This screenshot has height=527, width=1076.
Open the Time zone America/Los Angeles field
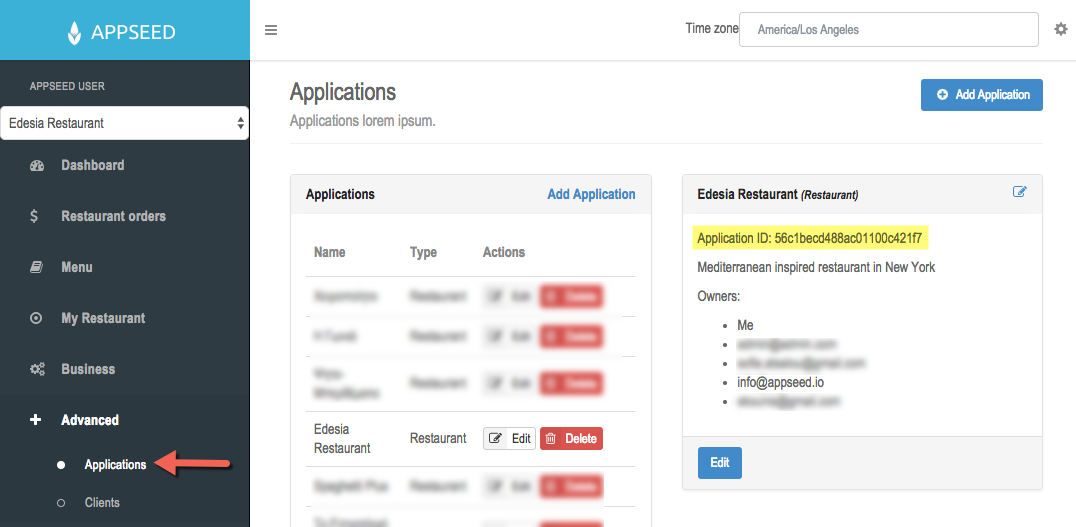[889, 30]
